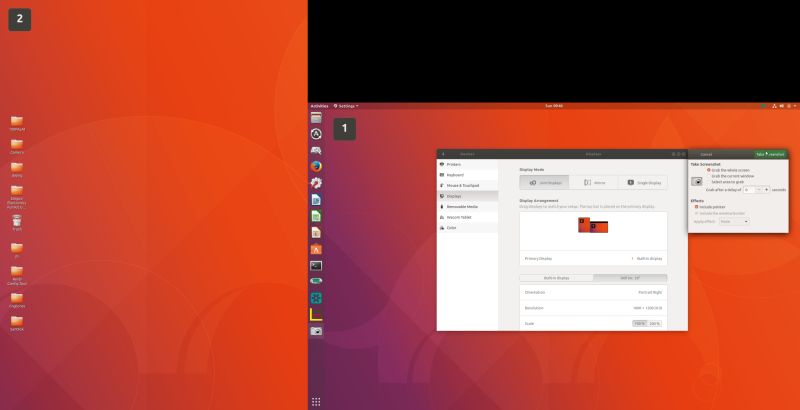
Task: Select display 1 thumbnail in arrangement
Action: click(599, 227)
